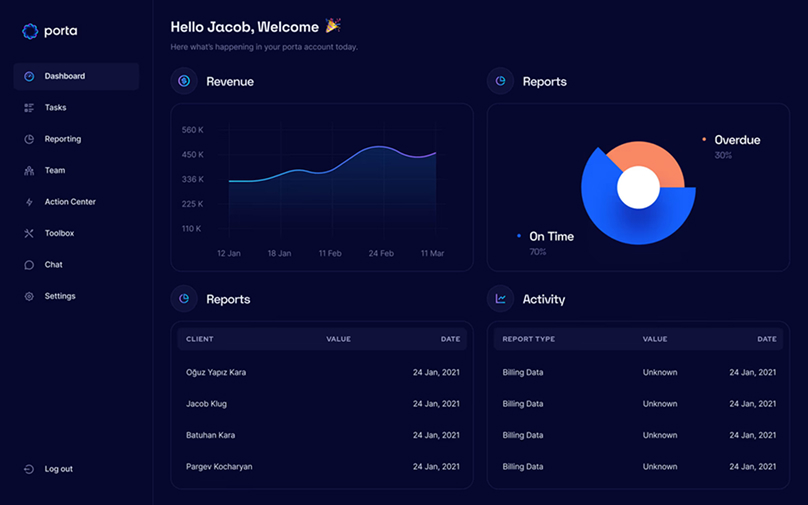Click the Reporting pie icon in sidebar
This screenshot has width=808, height=505.
coord(29,139)
